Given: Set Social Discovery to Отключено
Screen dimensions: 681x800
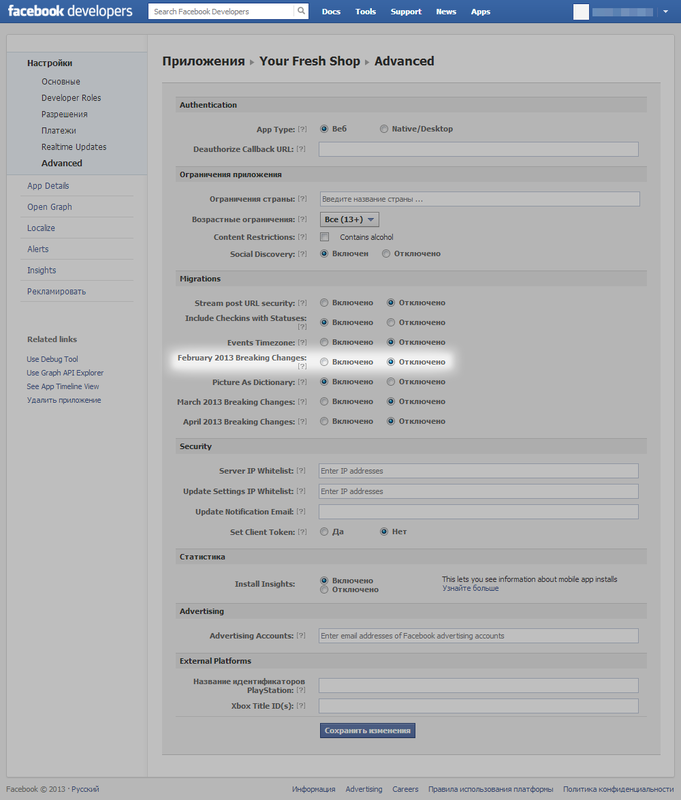Looking at the screenshot, I should (x=386, y=254).
